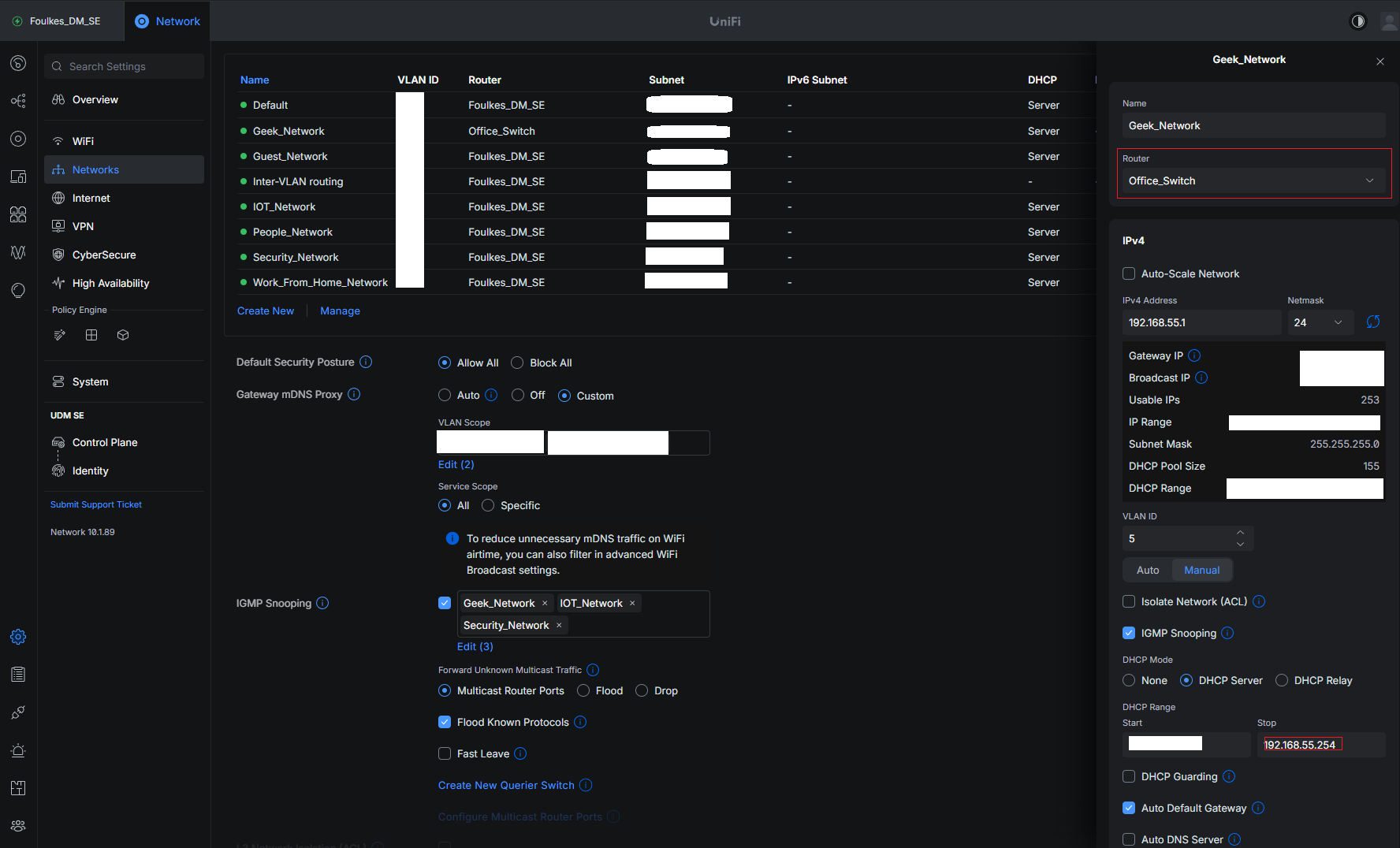Open Identity under UDM SE section
This screenshot has height=848, width=1400.
point(91,470)
